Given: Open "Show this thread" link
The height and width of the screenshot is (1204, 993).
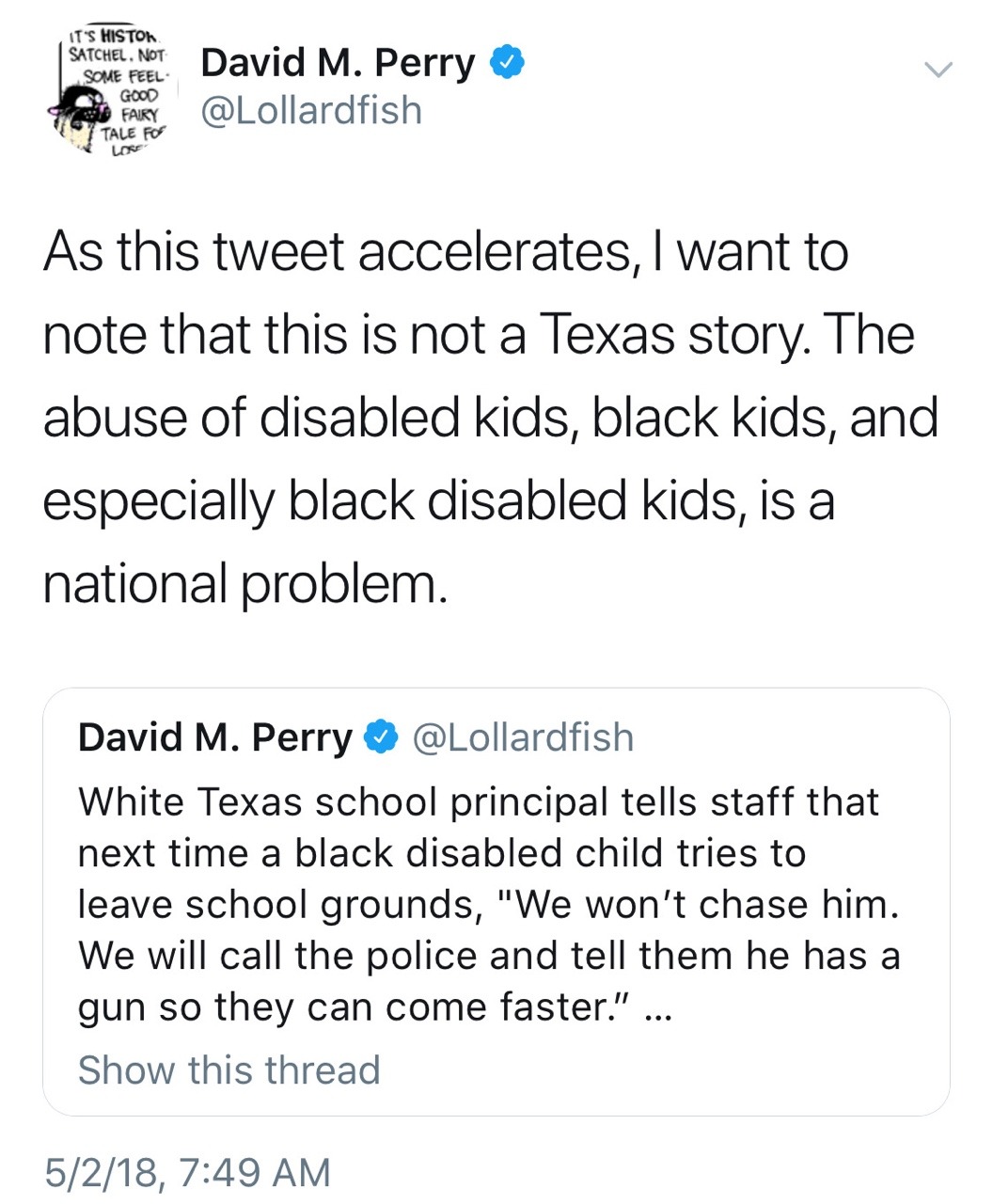Looking at the screenshot, I should 229,1070.
